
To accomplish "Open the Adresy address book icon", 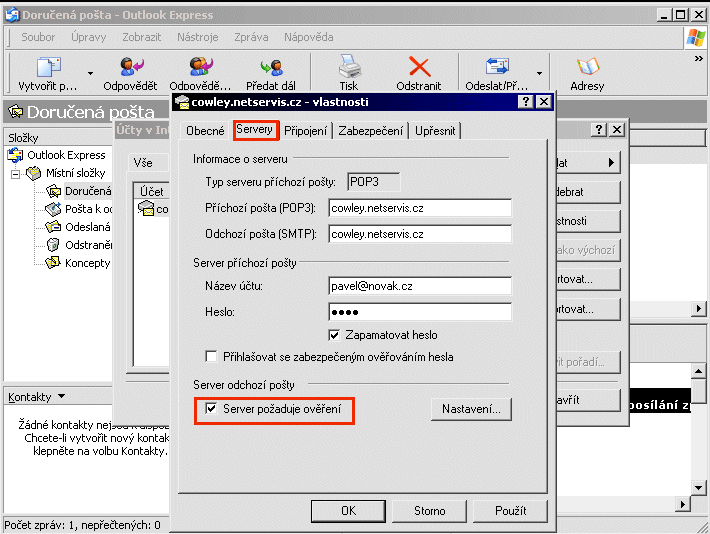I will pyautogui.click(x=588, y=67).
